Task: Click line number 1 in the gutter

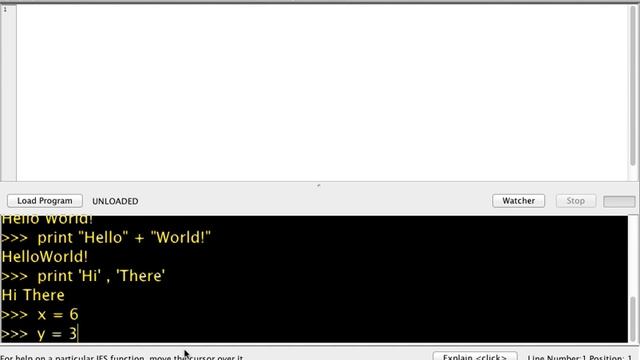Action: pyautogui.click(x=5, y=10)
